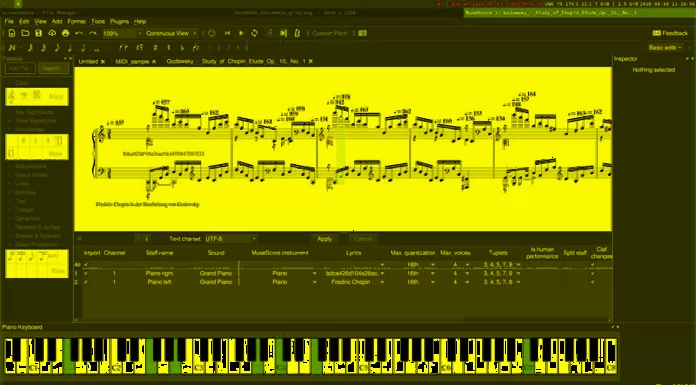Close the Godowsky Study of Chopin tab
The image size is (696, 385).
pyautogui.click(x=311, y=61)
